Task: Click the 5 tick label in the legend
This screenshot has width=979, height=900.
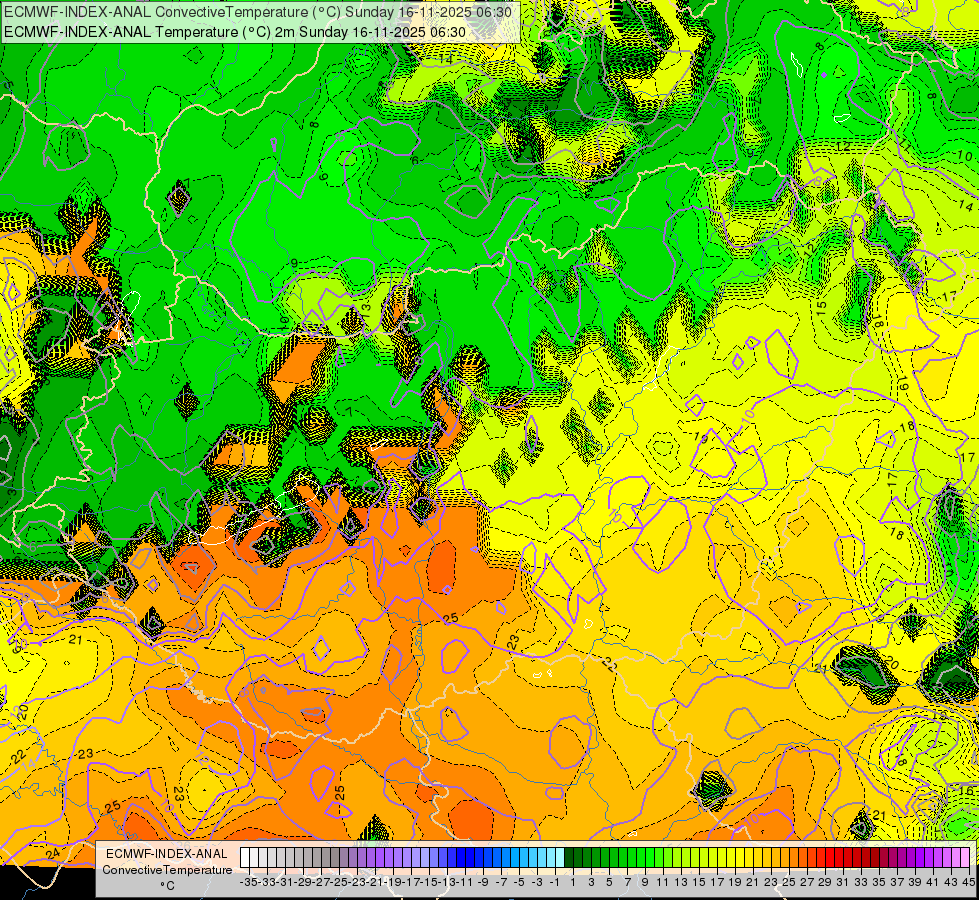Action: coord(609,883)
